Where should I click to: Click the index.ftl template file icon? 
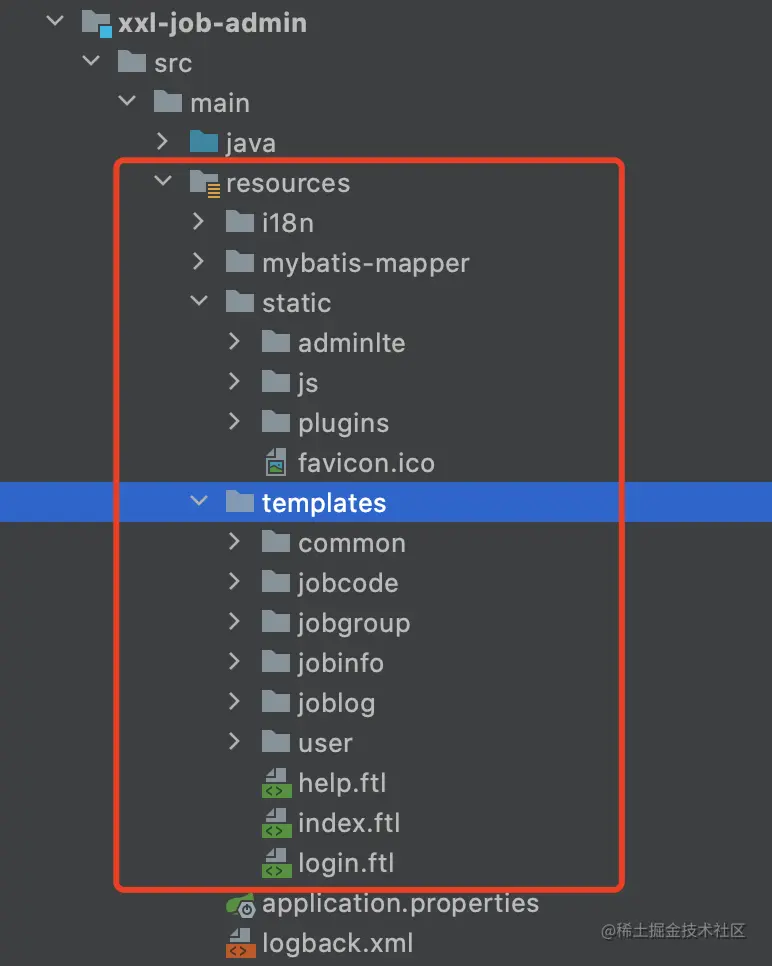pos(275,823)
